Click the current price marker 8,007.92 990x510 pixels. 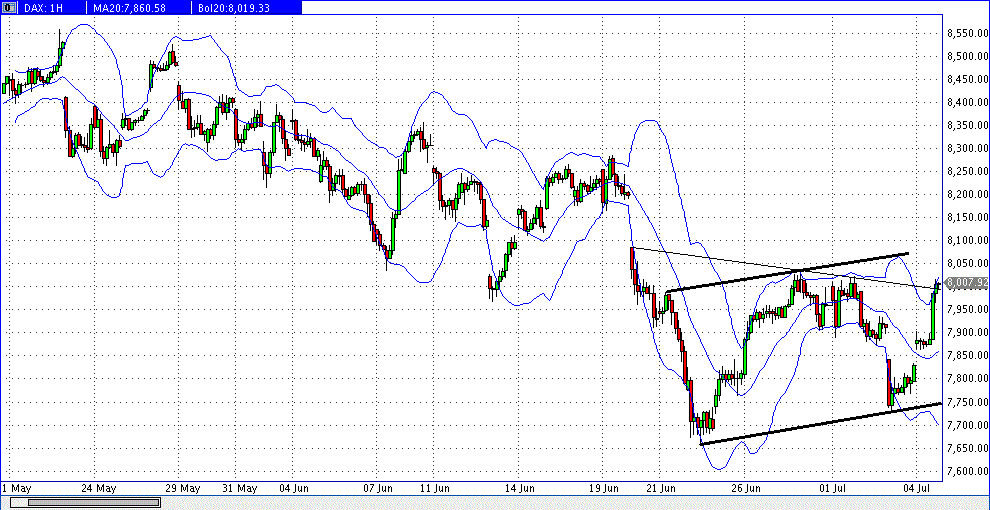click(x=967, y=285)
